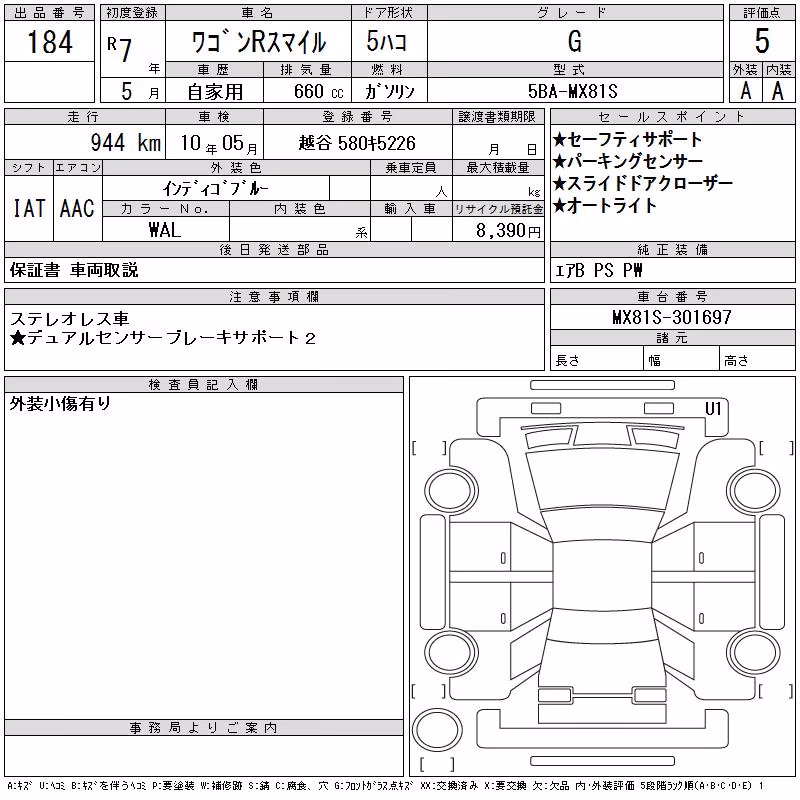The image size is (800, 800).
Task: Select the model code 5BA-MX81S
Action: tap(573, 91)
